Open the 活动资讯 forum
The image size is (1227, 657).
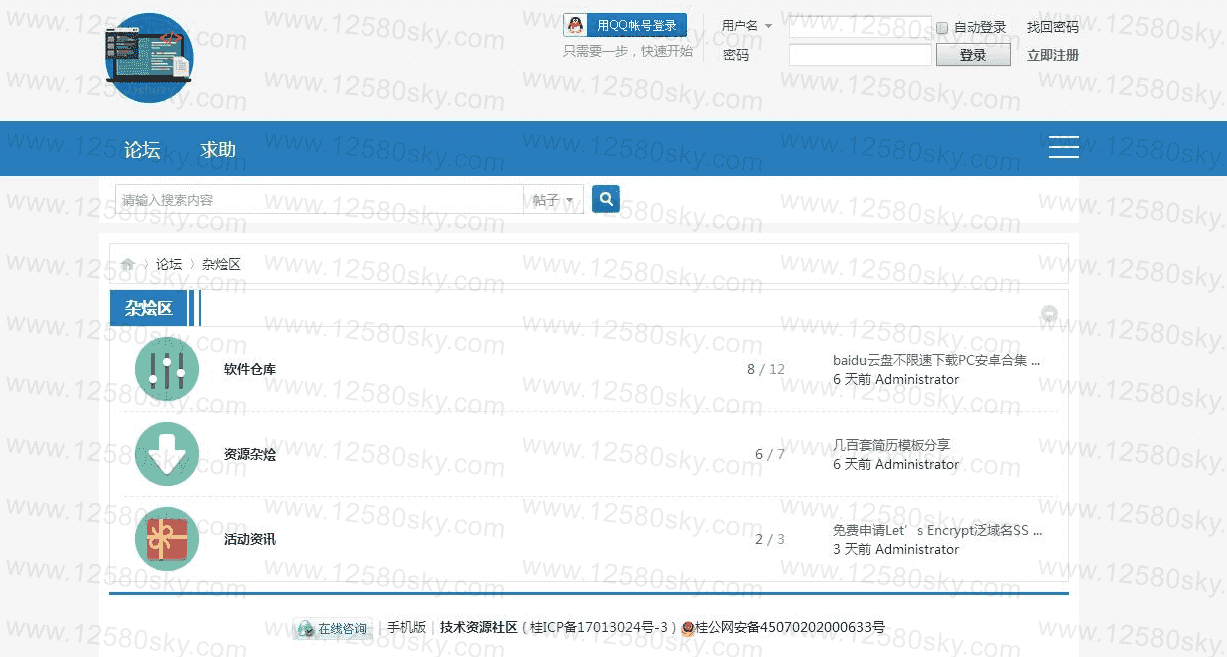[x=250, y=539]
